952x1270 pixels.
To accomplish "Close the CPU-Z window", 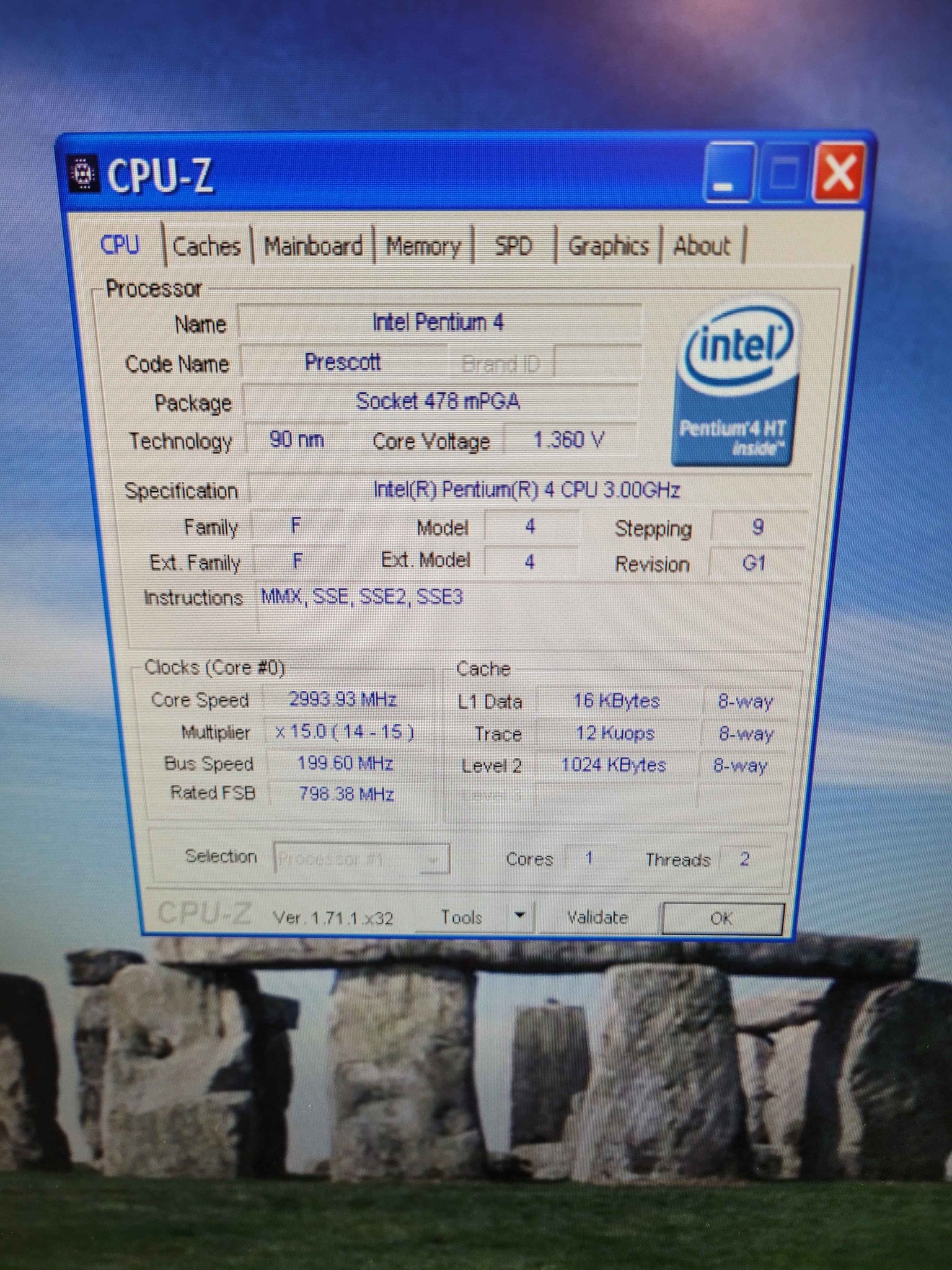I will click(839, 172).
